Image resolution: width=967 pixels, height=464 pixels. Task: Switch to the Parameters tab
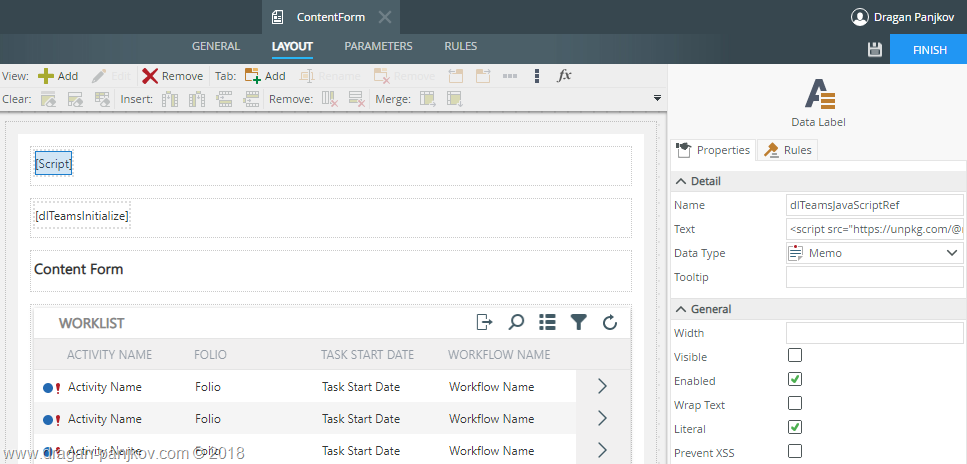tap(378, 46)
